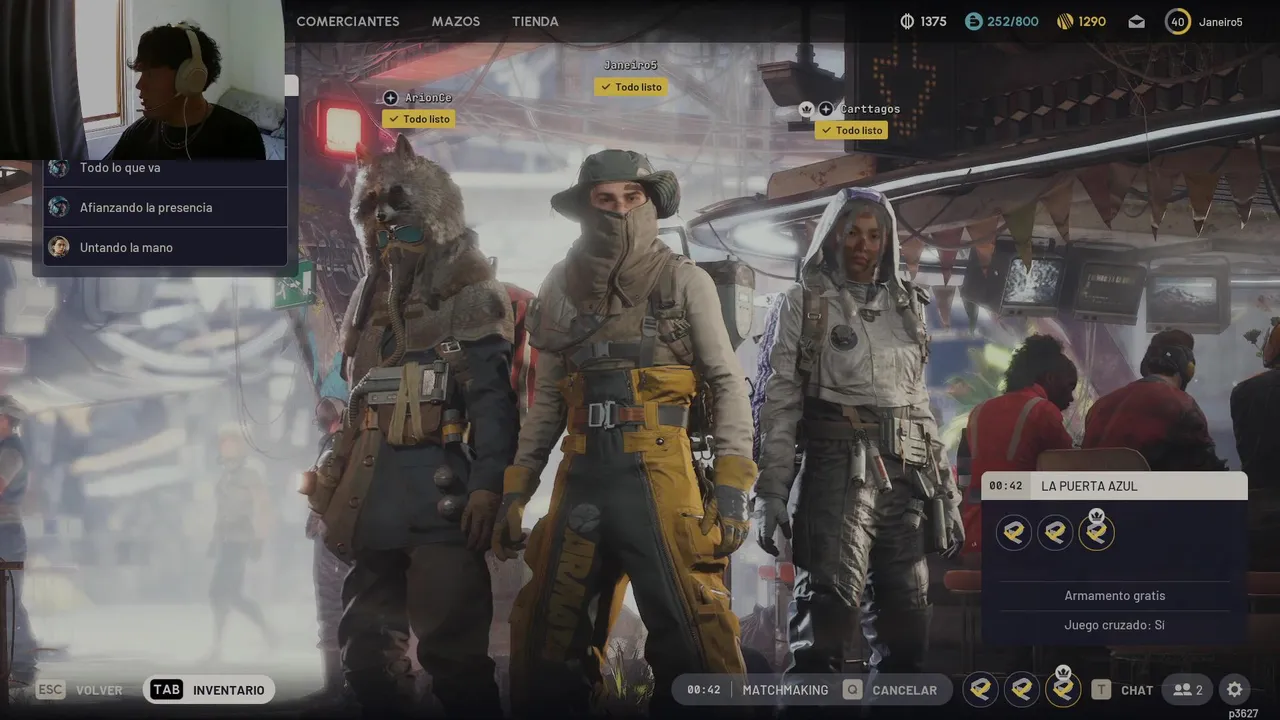Toggle Carttagos' Todo listo ready badge

point(851,130)
